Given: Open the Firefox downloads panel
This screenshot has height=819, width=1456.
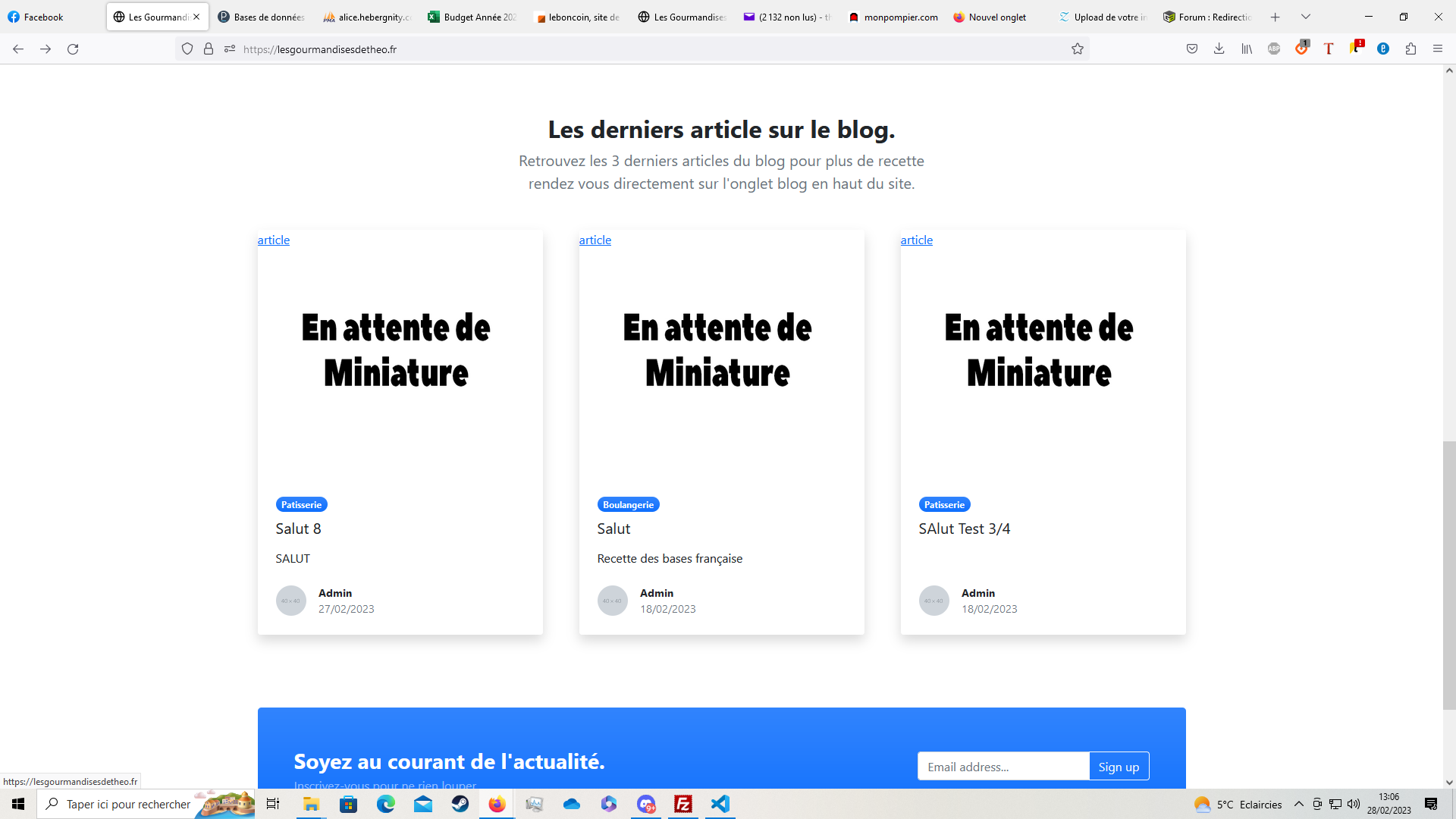Looking at the screenshot, I should click(1219, 49).
